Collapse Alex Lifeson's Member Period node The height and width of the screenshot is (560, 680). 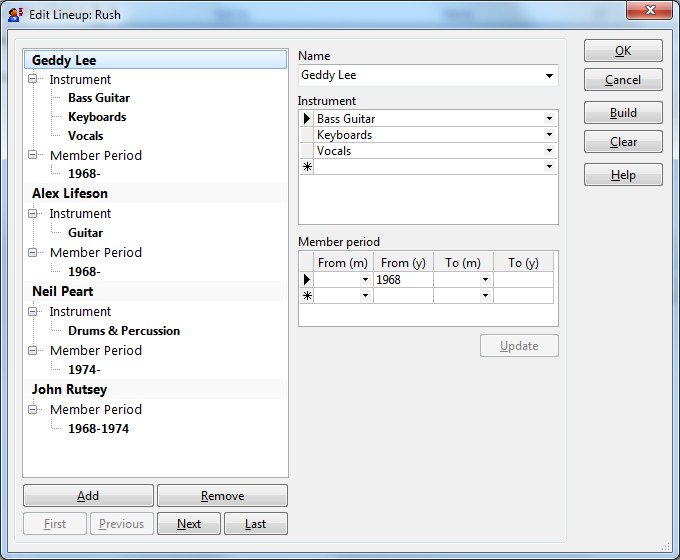(33, 252)
